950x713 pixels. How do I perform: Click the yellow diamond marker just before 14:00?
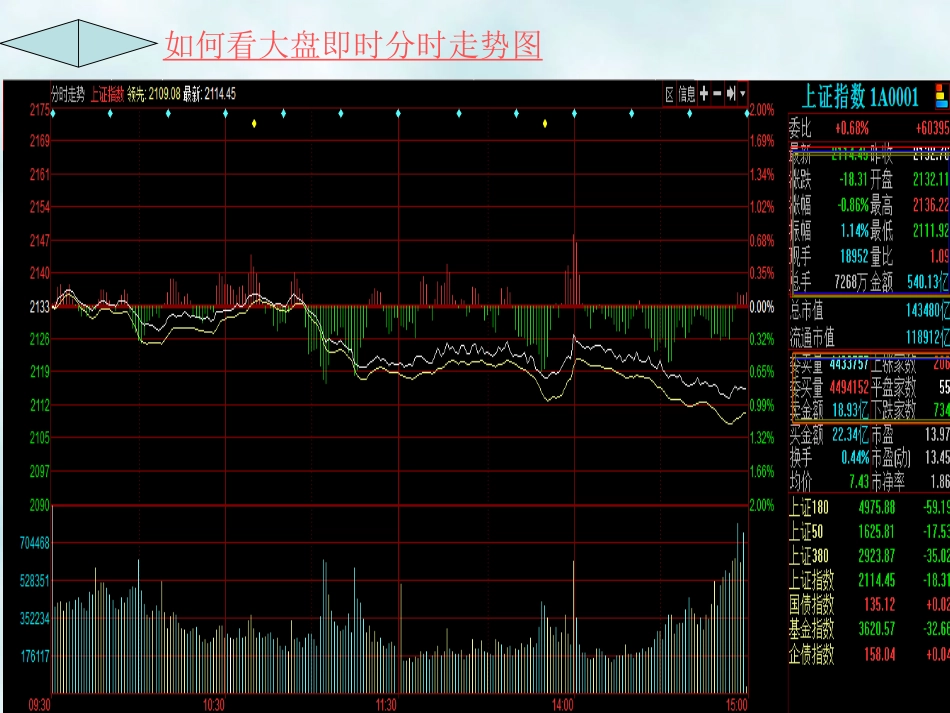545,124
